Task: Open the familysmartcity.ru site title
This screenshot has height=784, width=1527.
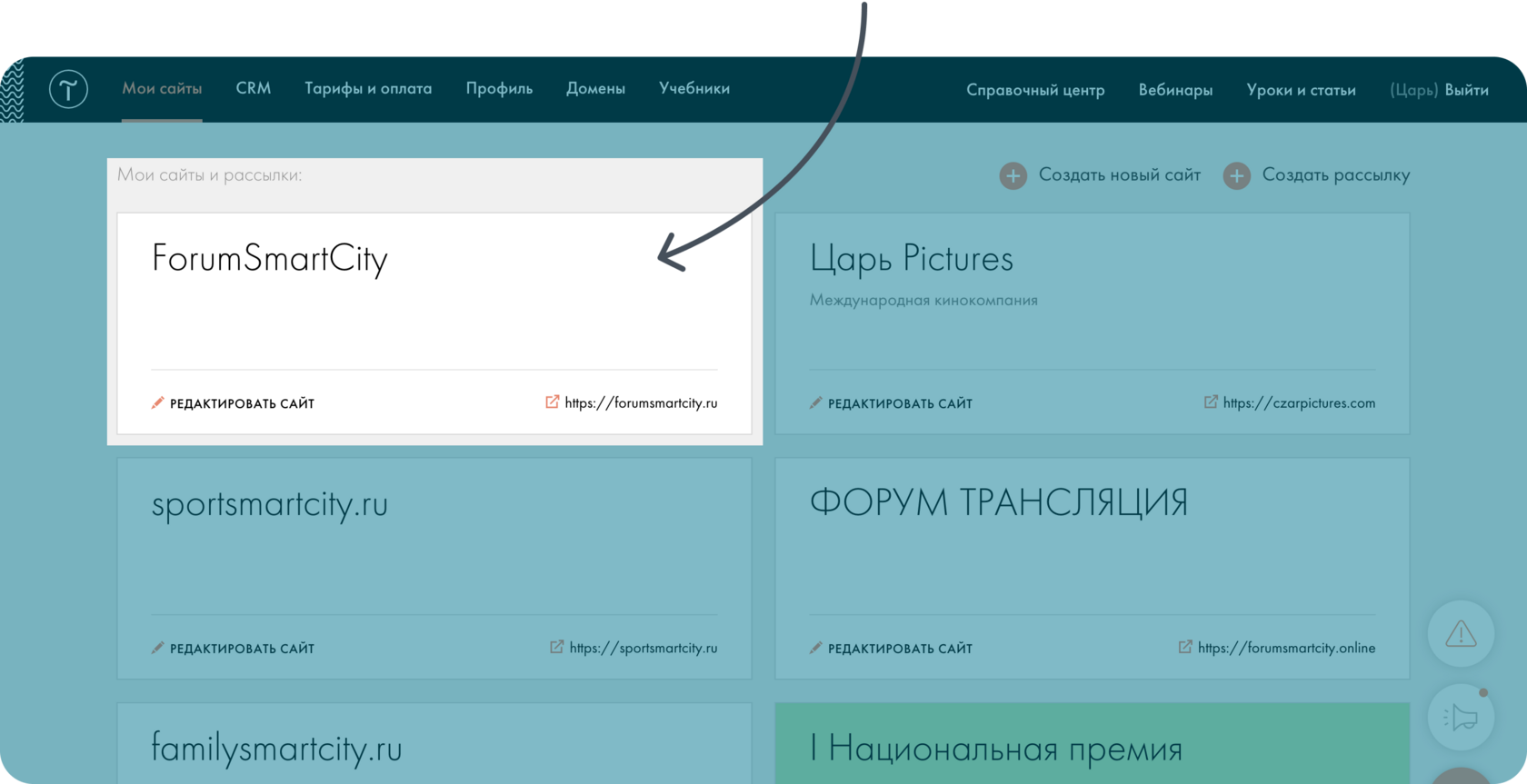Action: [x=276, y=749]
